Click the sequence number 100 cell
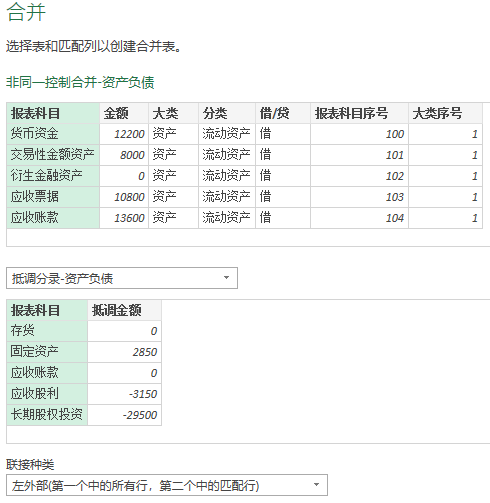490x503 pixels. tap(359, 134)
